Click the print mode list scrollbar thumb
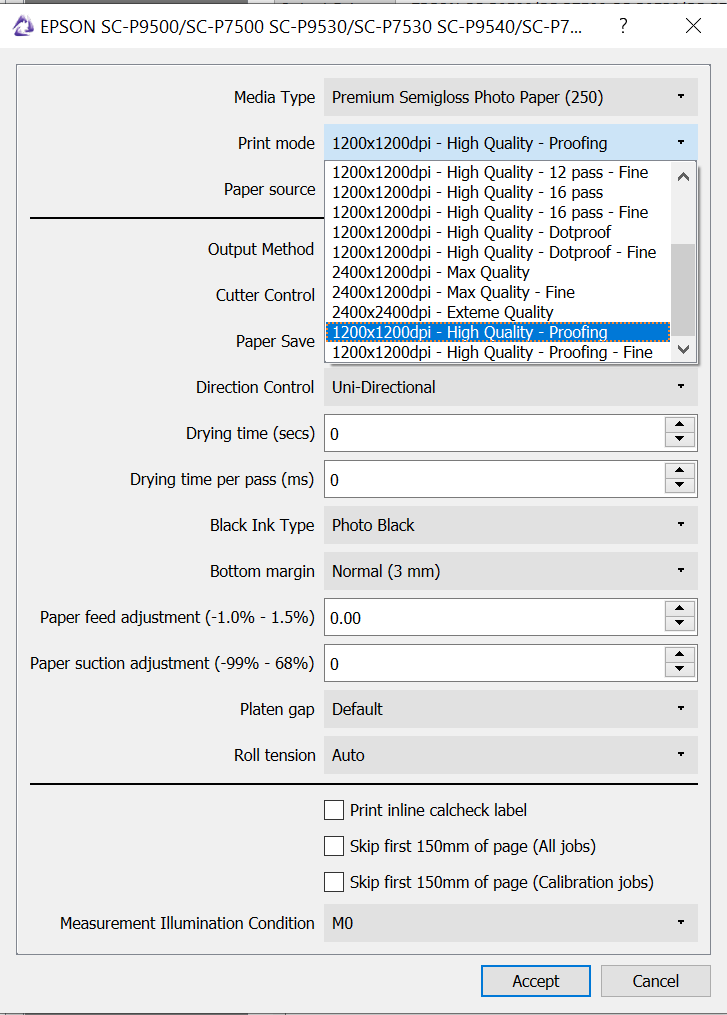This screenshot has width=727, height=1015. tap(683, 290)
